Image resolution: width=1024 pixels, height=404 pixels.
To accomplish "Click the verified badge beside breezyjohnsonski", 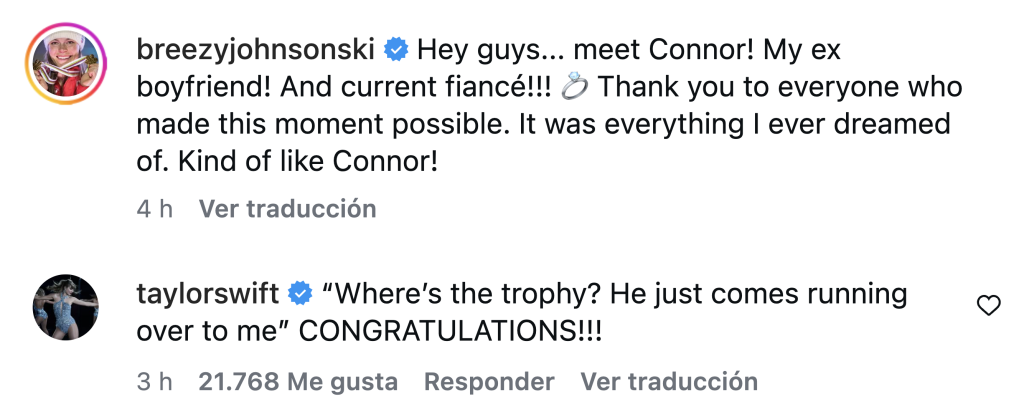I will pos(397,47).
